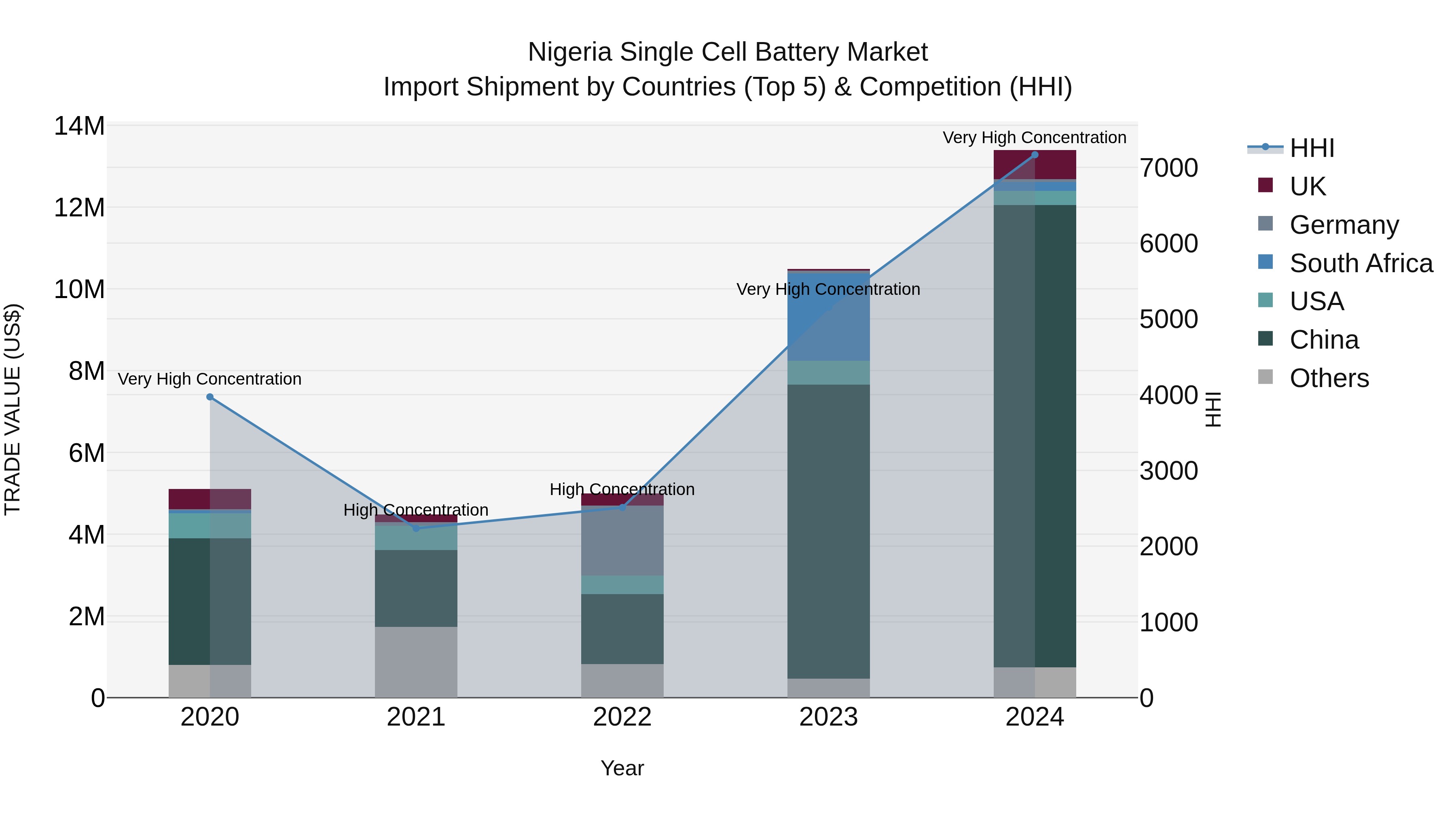Toggle the China legend entry
This screenshot has width=1456, height=819.
pos(1308,339)
